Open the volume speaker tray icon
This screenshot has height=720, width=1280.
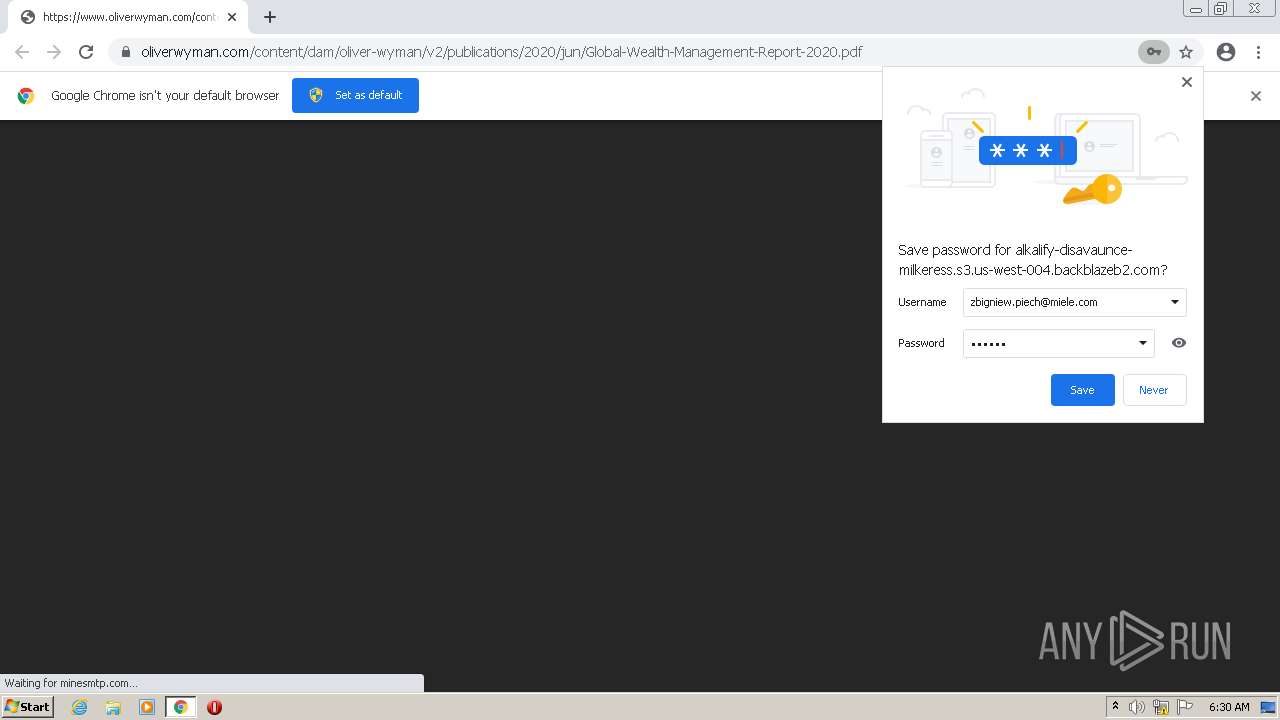(x=1137, y=707)
